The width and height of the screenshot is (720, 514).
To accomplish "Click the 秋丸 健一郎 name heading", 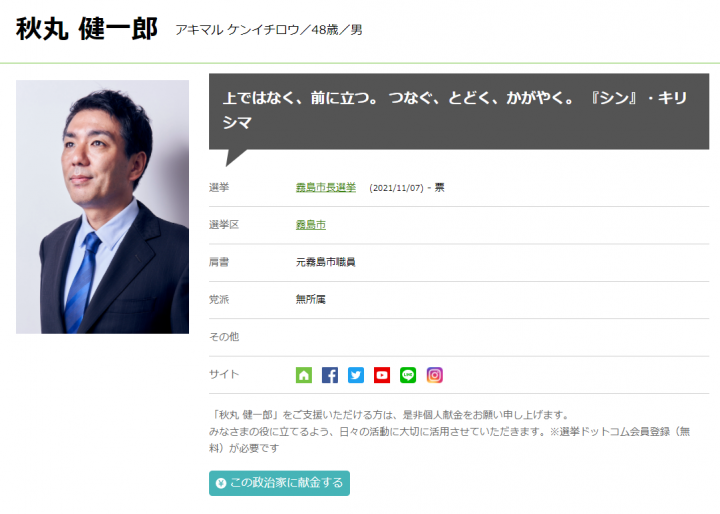I will (x=87, y=29).
